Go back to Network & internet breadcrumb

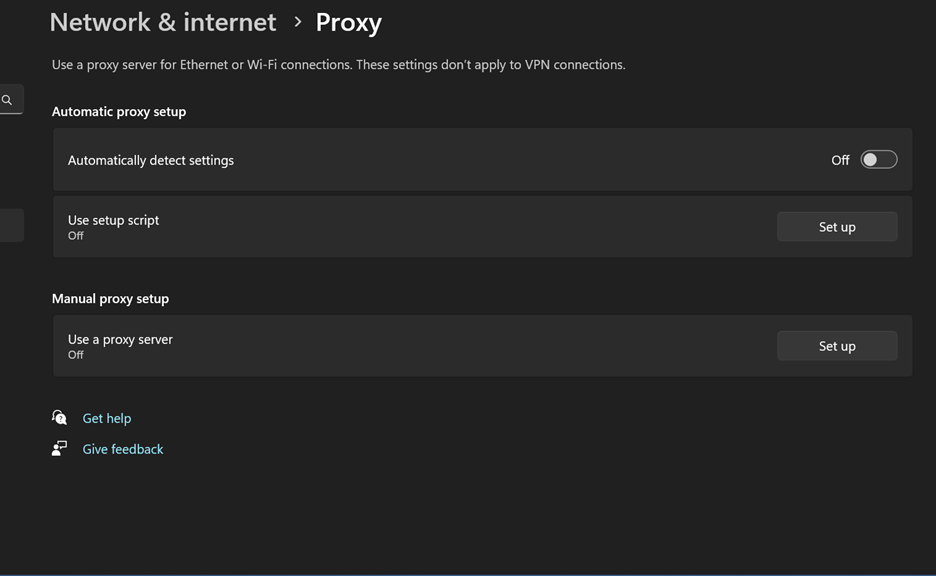[x=163, y=23]
